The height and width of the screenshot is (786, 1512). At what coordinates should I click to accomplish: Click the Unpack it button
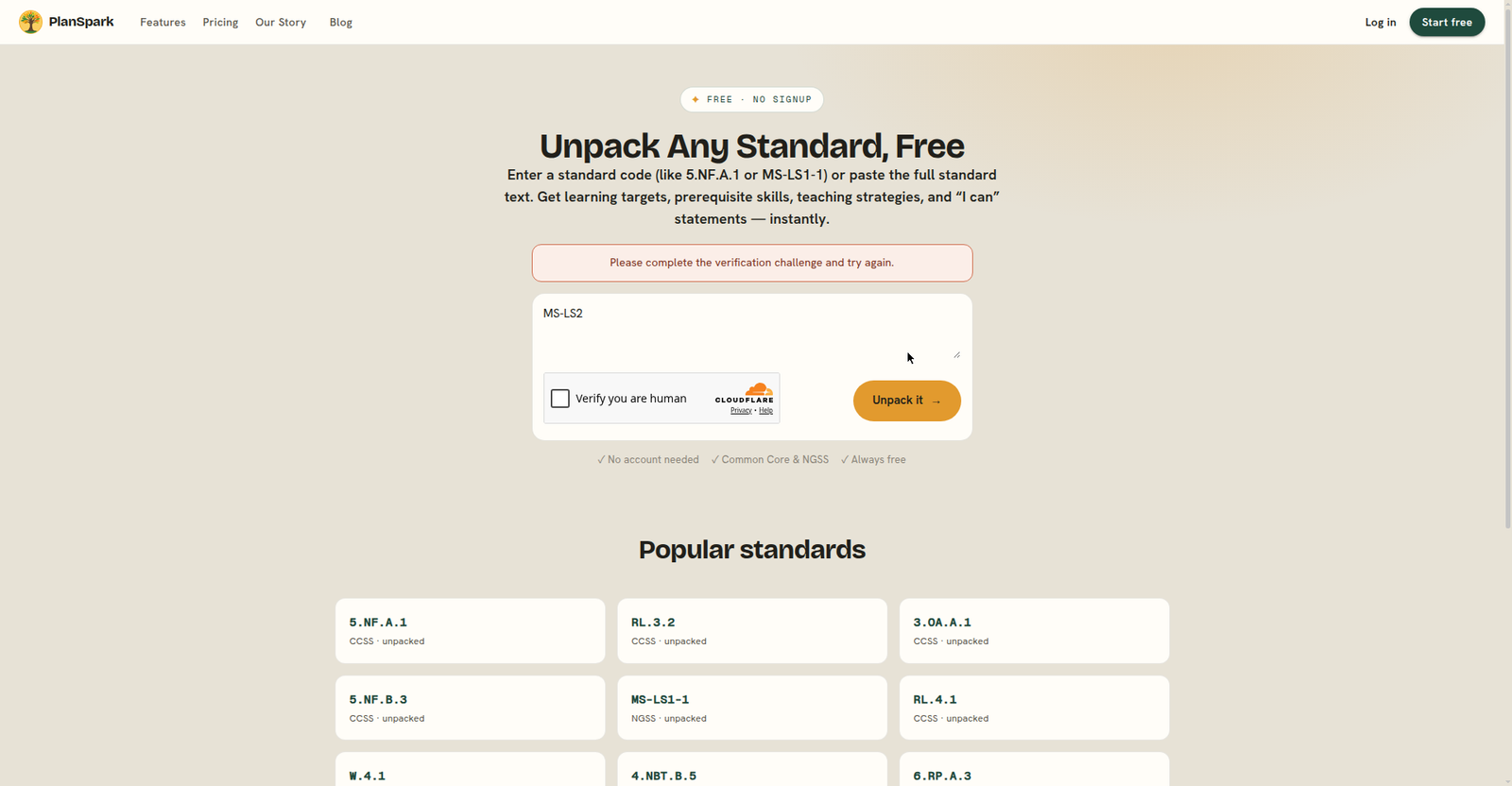[x=907, y=401]
